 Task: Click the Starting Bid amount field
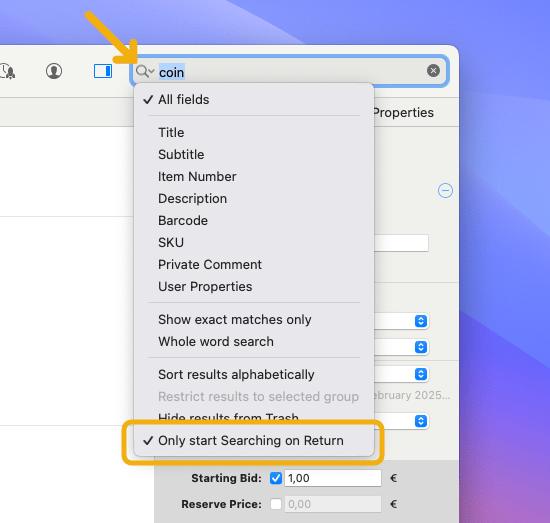point(333,478)
